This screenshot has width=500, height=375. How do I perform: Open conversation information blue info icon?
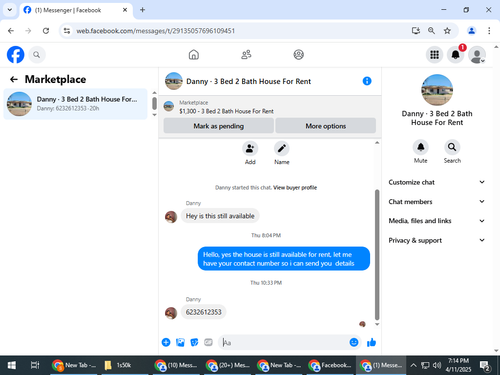[x=367, y=81]
